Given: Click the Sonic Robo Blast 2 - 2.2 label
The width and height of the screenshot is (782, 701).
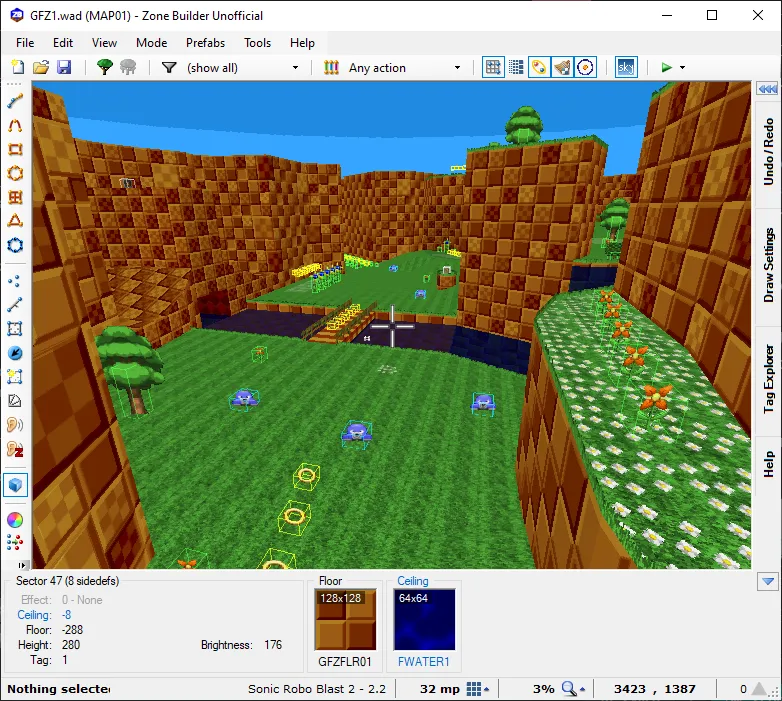Looking at the screenshot, I should 317,689.
